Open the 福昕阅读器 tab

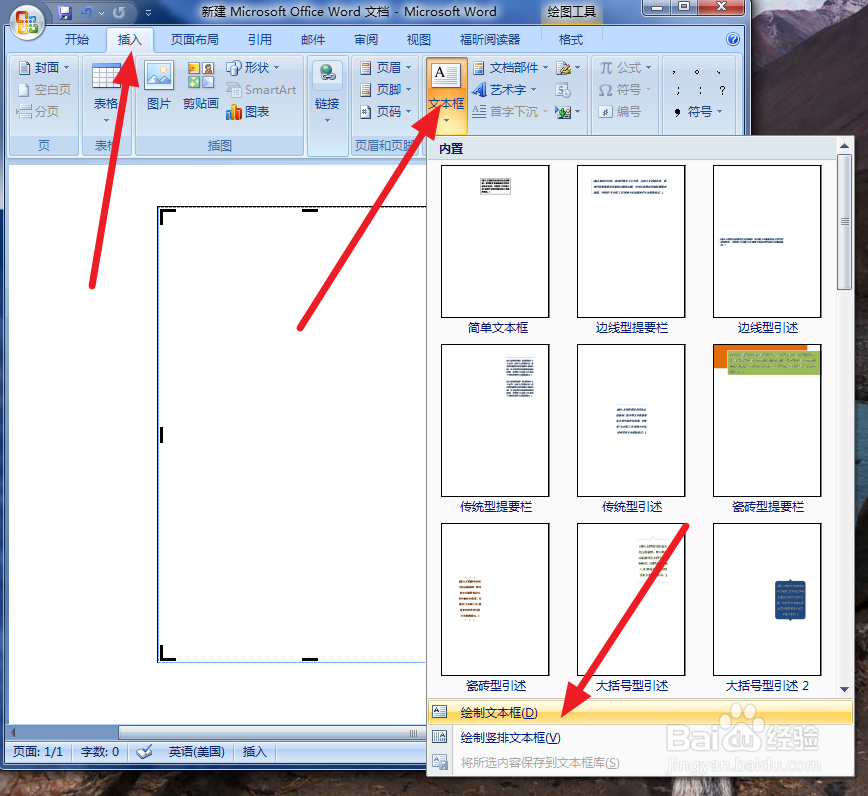[490, 40]
